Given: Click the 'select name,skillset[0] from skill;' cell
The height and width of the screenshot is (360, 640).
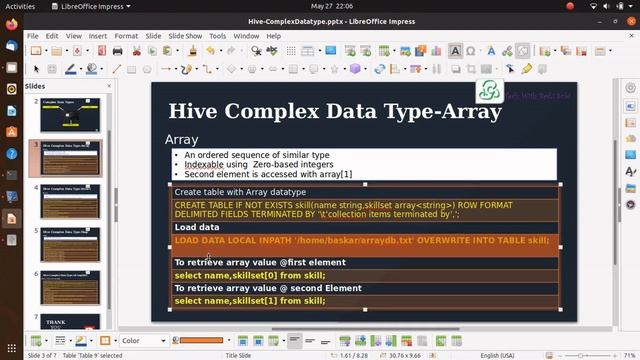Looking at the screenshot, I should [365, 276].
